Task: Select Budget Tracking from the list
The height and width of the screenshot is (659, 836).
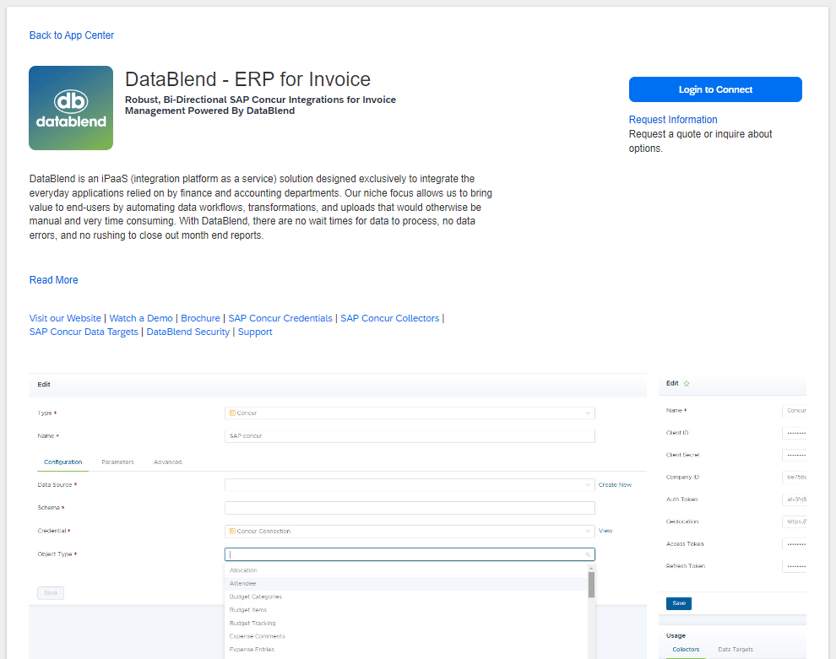Action: 406,623
